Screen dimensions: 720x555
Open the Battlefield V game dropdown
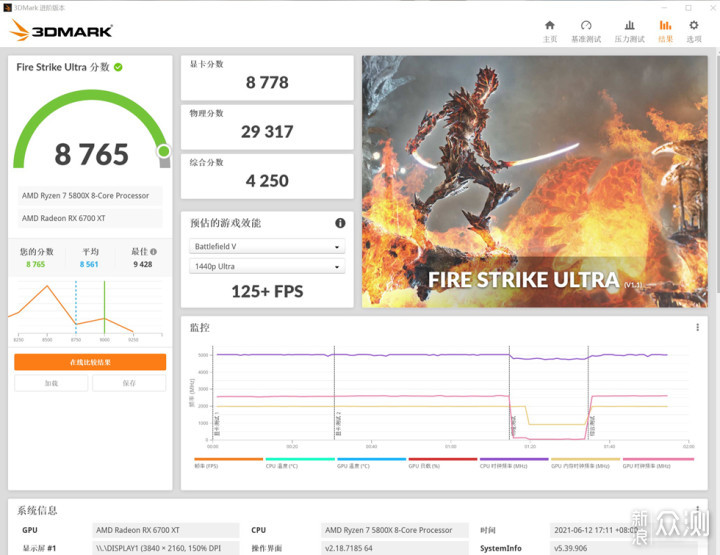pyautogui.click(x=267, y=247)
